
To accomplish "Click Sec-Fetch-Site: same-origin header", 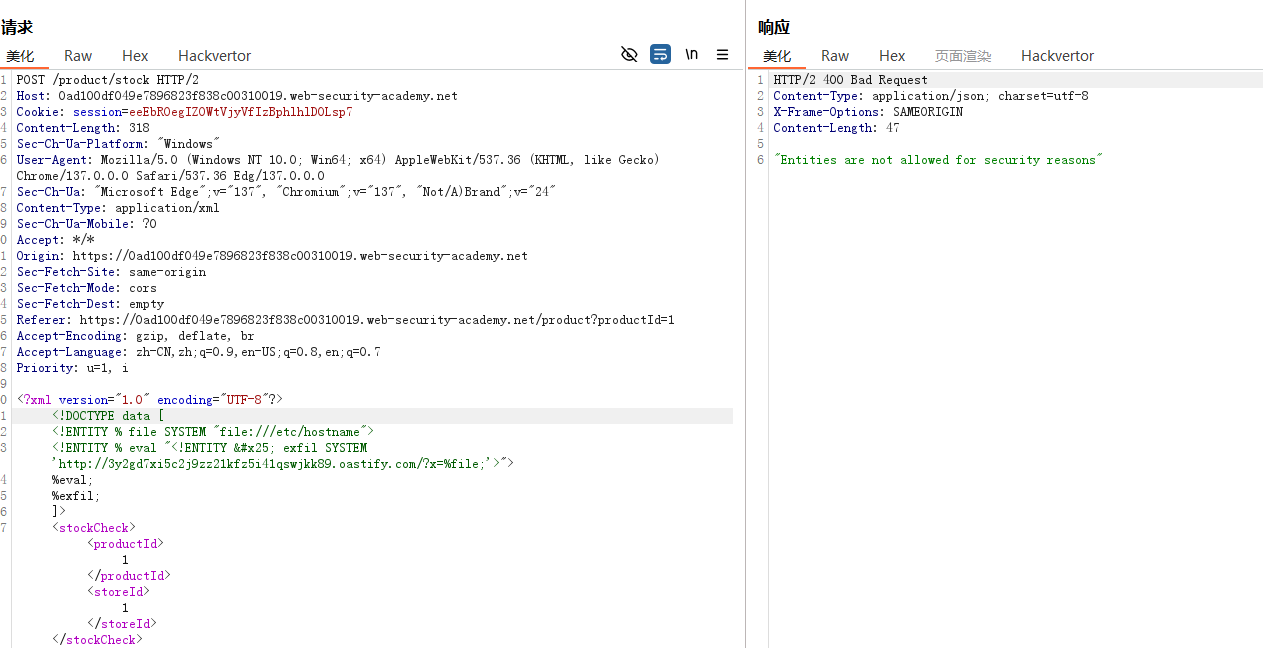I will tap(111, 272).
